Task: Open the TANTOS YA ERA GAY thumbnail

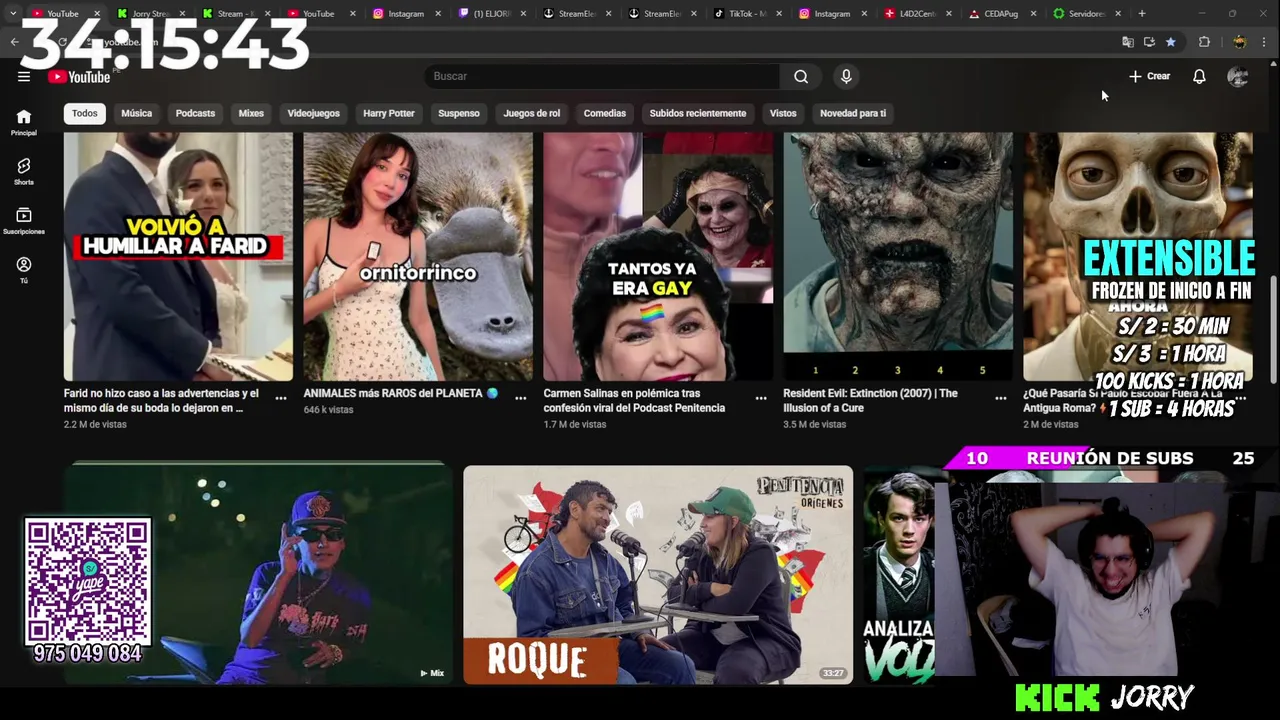Action: tap(658, 257)
